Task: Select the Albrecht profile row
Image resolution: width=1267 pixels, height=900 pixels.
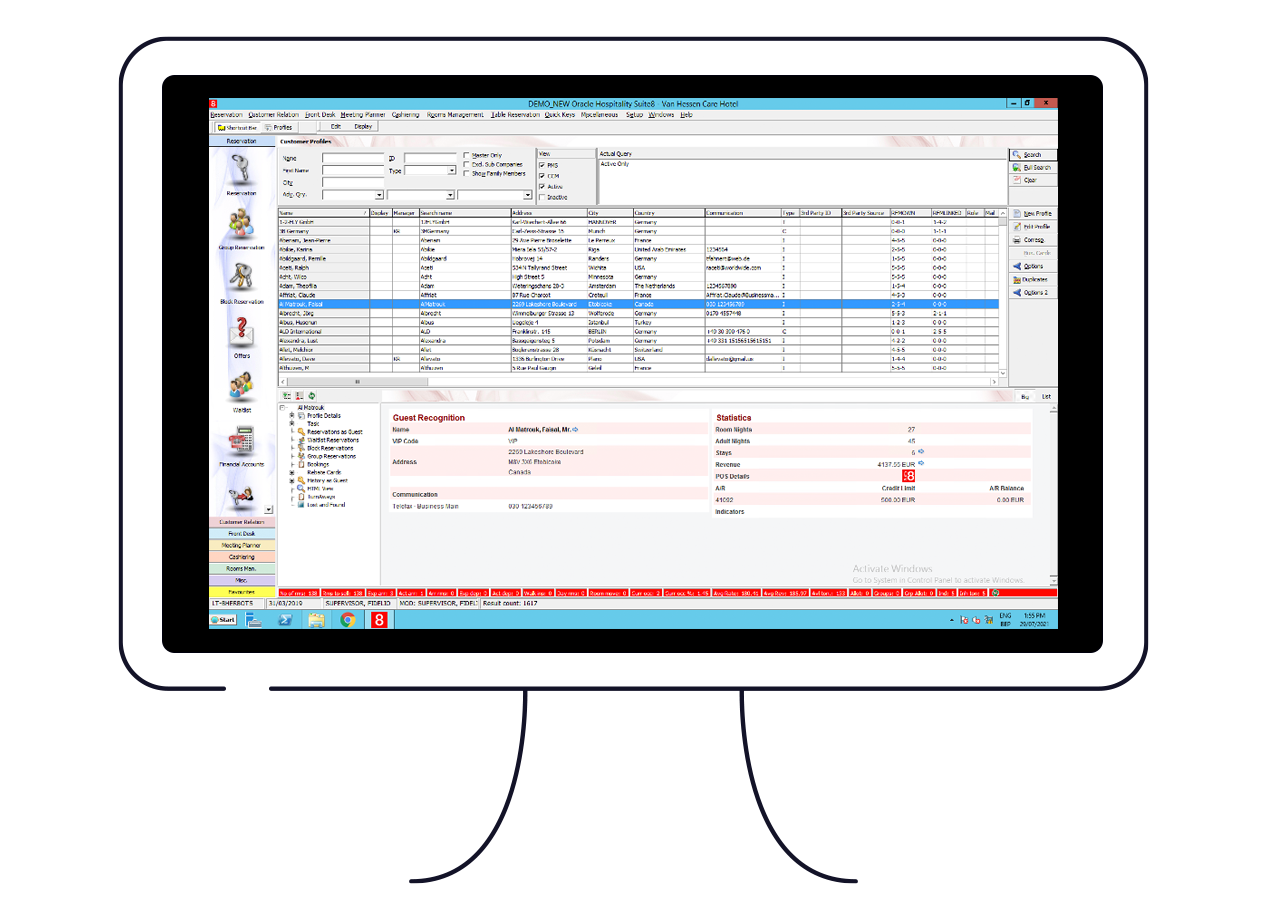Action: click(x=637, y=313)
